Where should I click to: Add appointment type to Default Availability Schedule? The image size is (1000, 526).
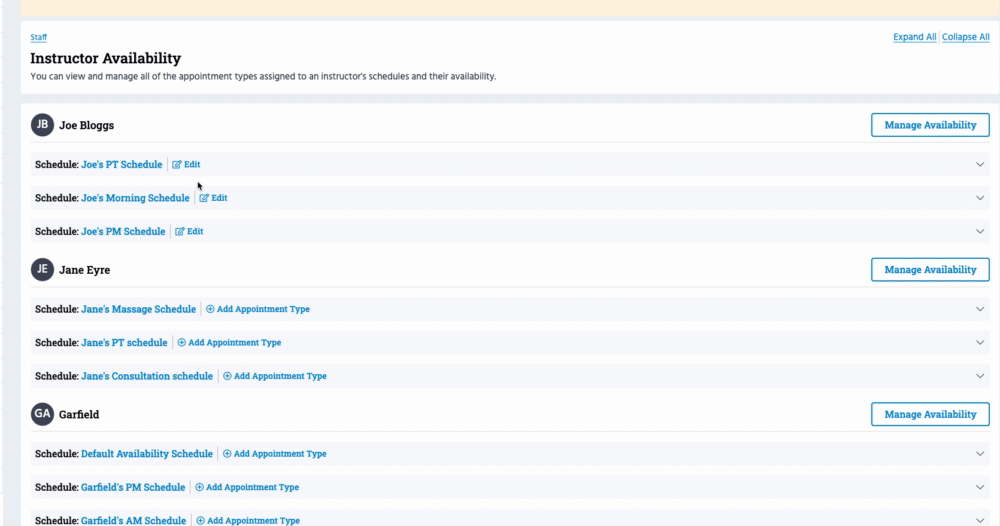point(275,454)
